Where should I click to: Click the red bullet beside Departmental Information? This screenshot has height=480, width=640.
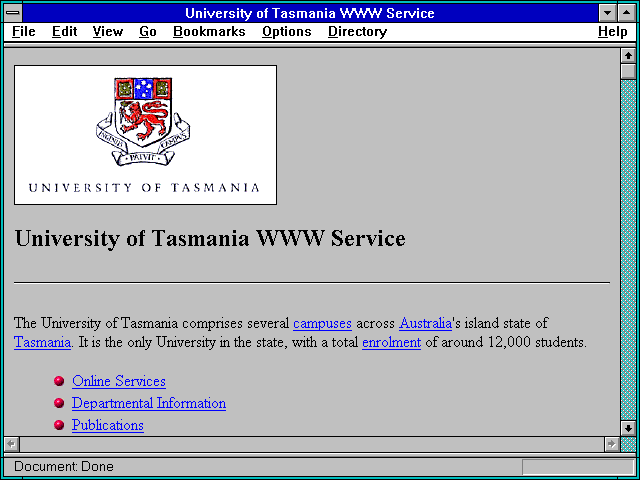tap(59, 403)
